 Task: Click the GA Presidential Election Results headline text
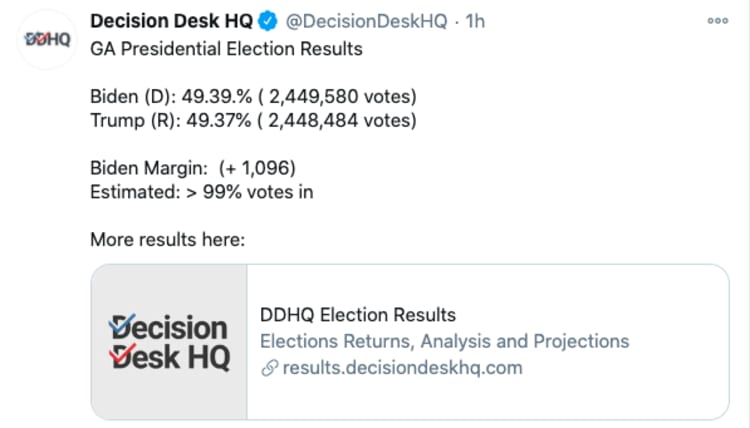(226, 49)
